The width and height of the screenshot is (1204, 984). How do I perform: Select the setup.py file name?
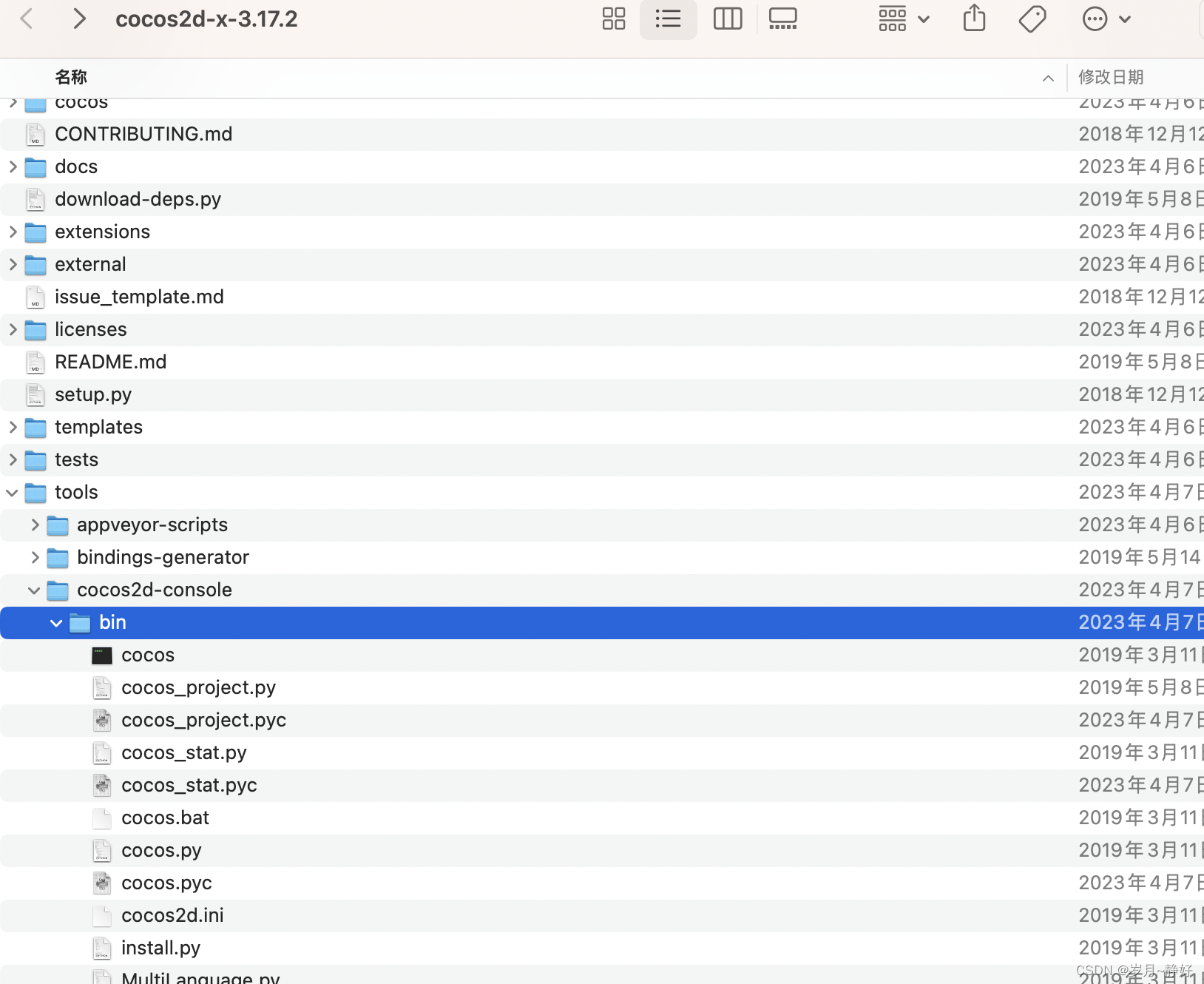tap(93, 394)
